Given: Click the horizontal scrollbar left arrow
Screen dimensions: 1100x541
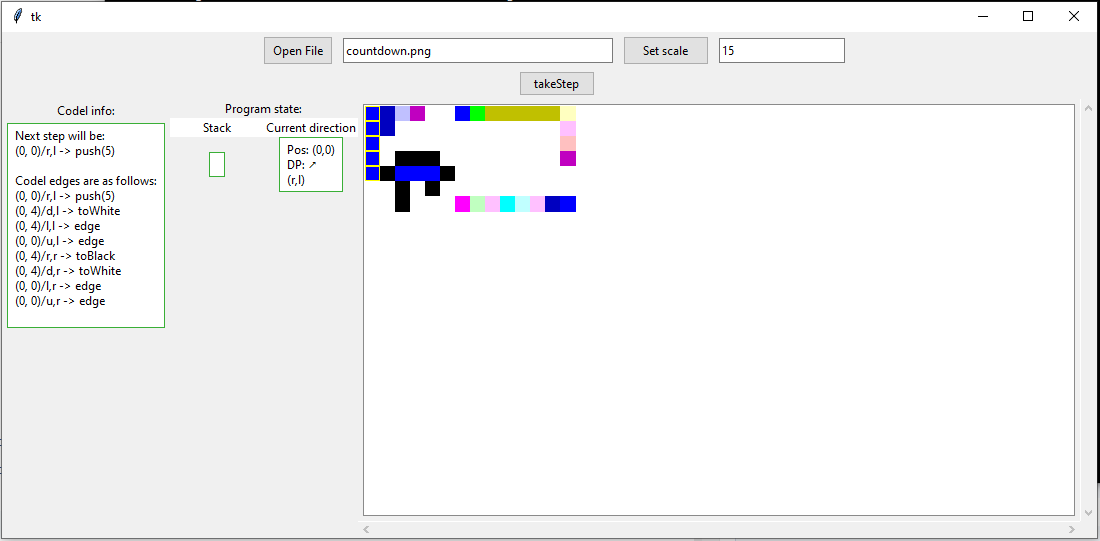Looking at the screenshot, I should [367, 529].
